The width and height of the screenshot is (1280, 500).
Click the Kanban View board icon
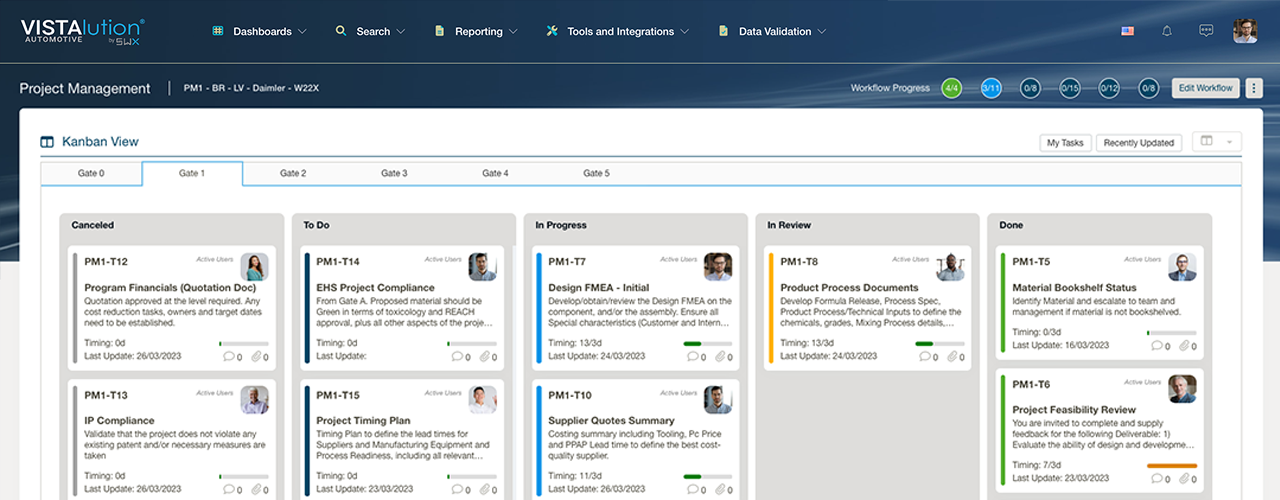pyautogui.click(x=47, y=142)
